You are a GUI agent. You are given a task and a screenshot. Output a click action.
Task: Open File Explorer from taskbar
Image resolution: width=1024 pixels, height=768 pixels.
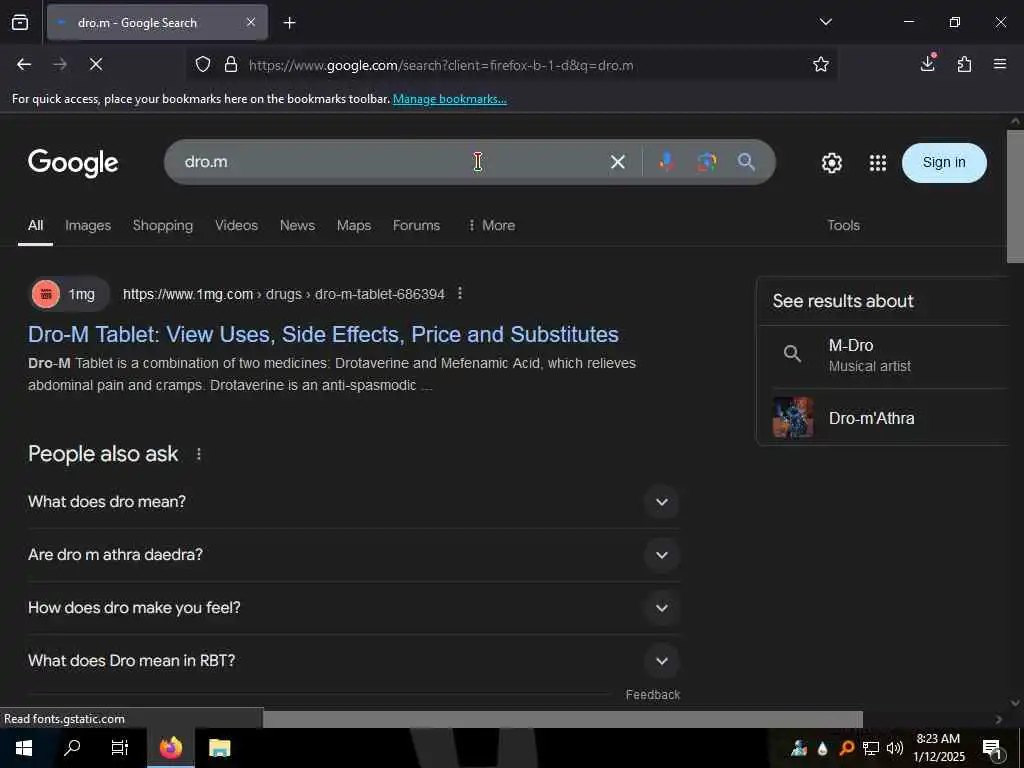point(219,748)
